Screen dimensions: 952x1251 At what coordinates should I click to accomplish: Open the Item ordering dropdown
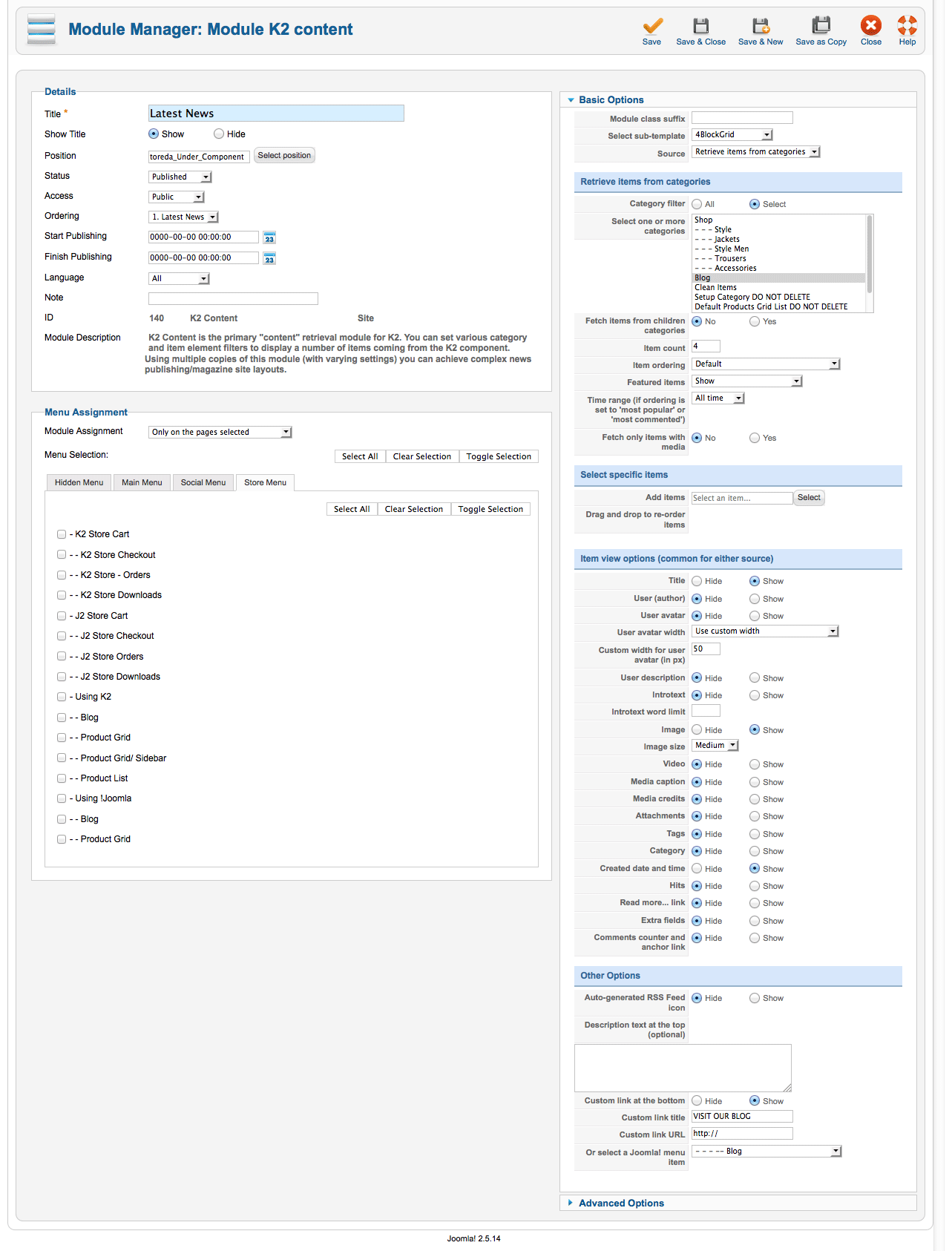[766, 364]
